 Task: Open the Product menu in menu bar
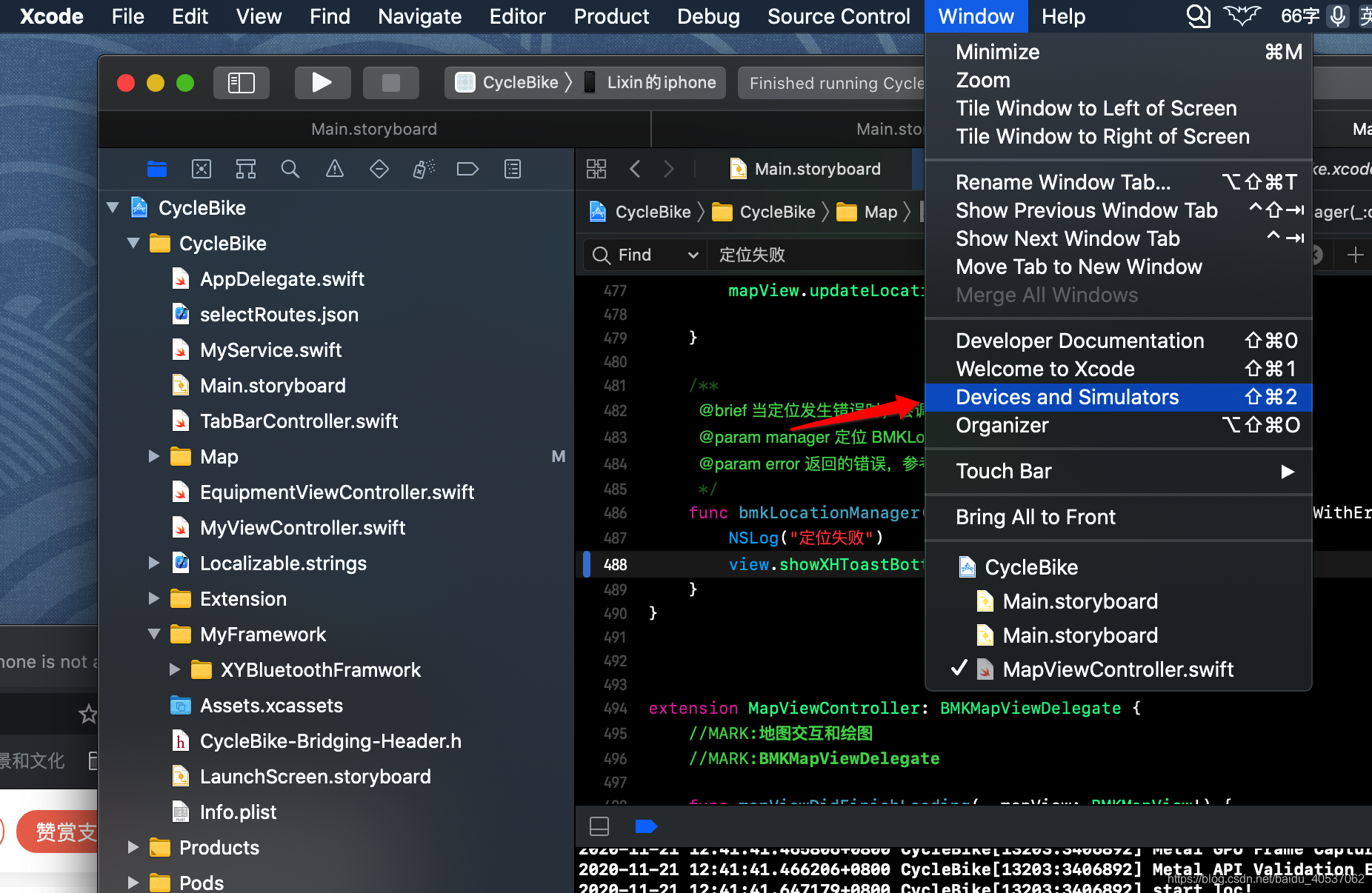click(x=611, y=16)
